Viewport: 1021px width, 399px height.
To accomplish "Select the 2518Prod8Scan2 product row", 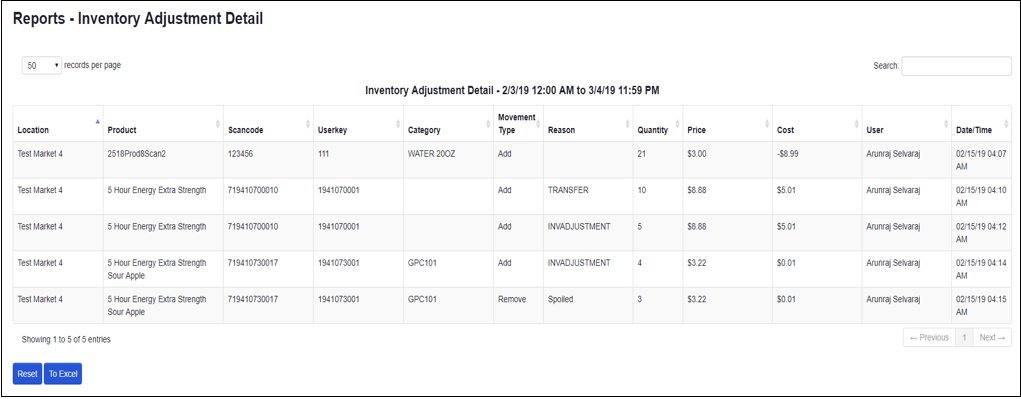I will click(512, 160).
